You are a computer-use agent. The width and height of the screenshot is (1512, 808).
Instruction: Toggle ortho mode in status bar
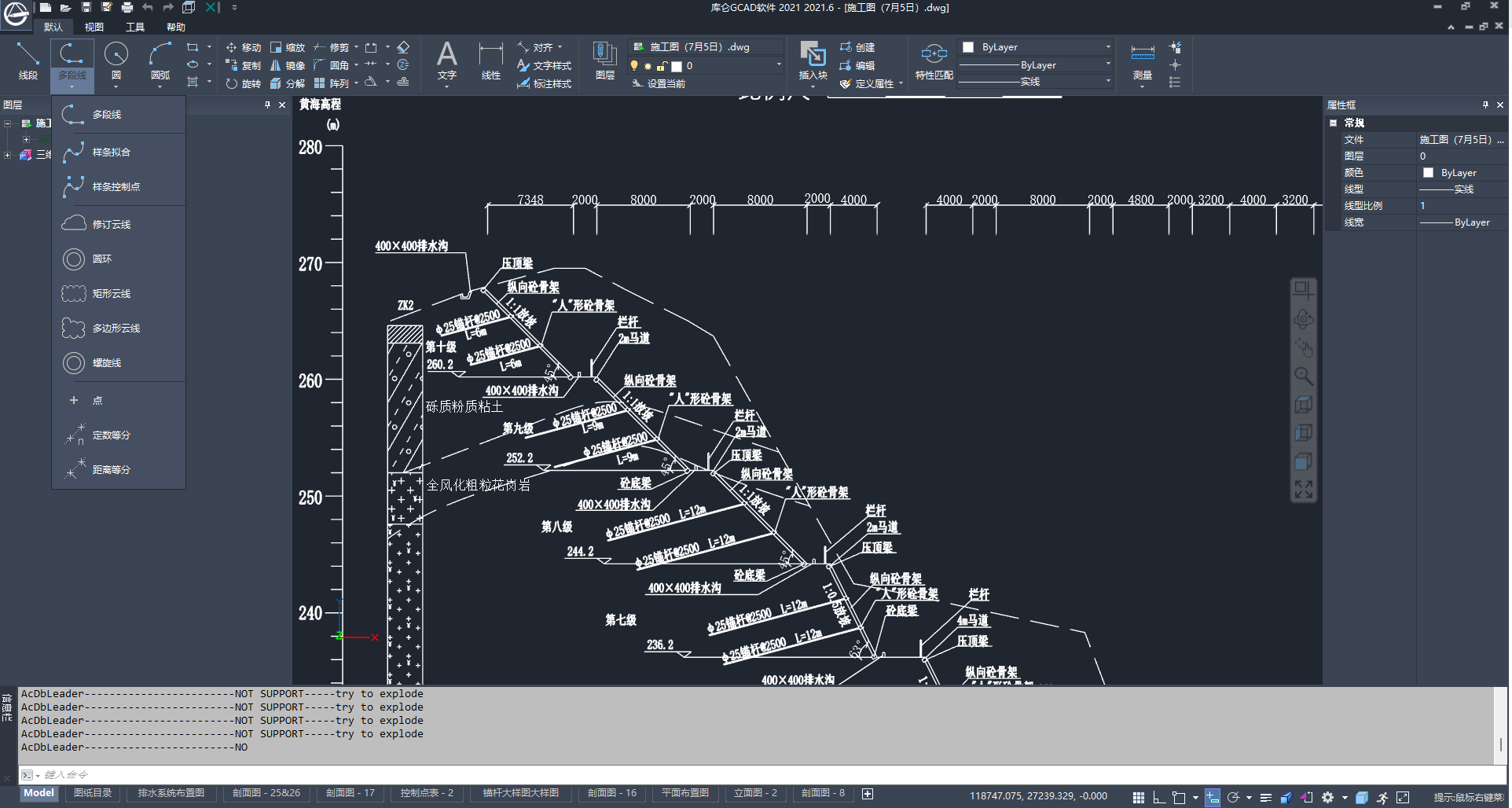click(1158, 797)
